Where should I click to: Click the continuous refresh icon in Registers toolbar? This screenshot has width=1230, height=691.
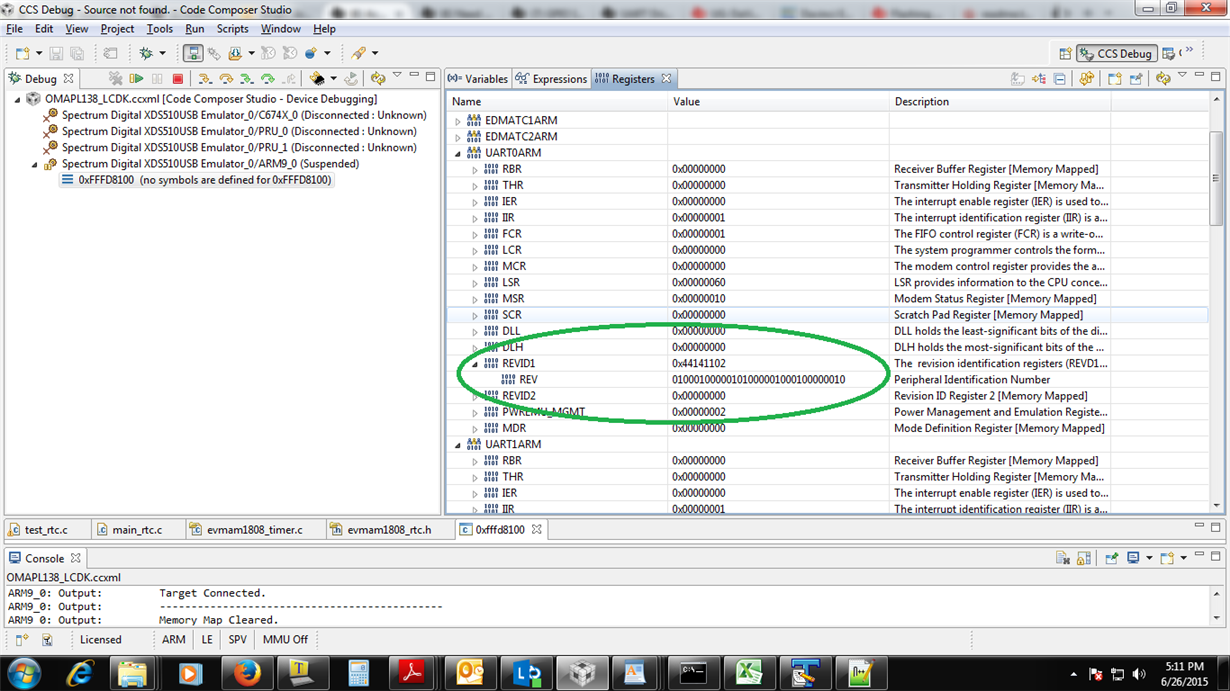pos(1087,78)
